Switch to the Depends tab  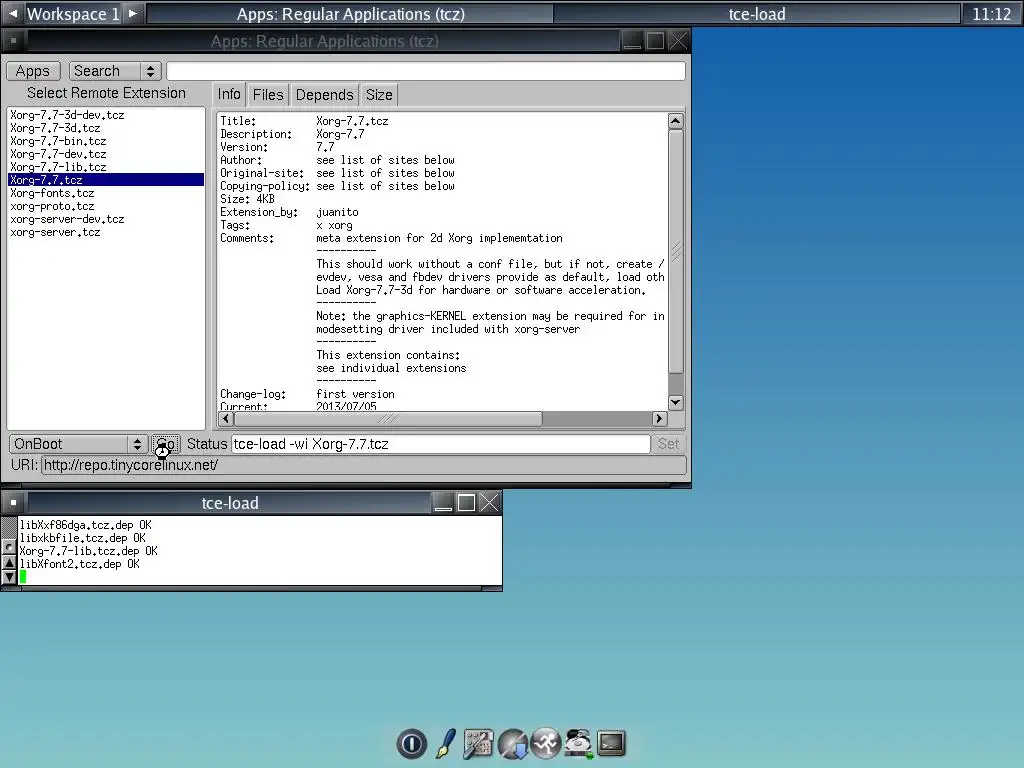(325, 95)
